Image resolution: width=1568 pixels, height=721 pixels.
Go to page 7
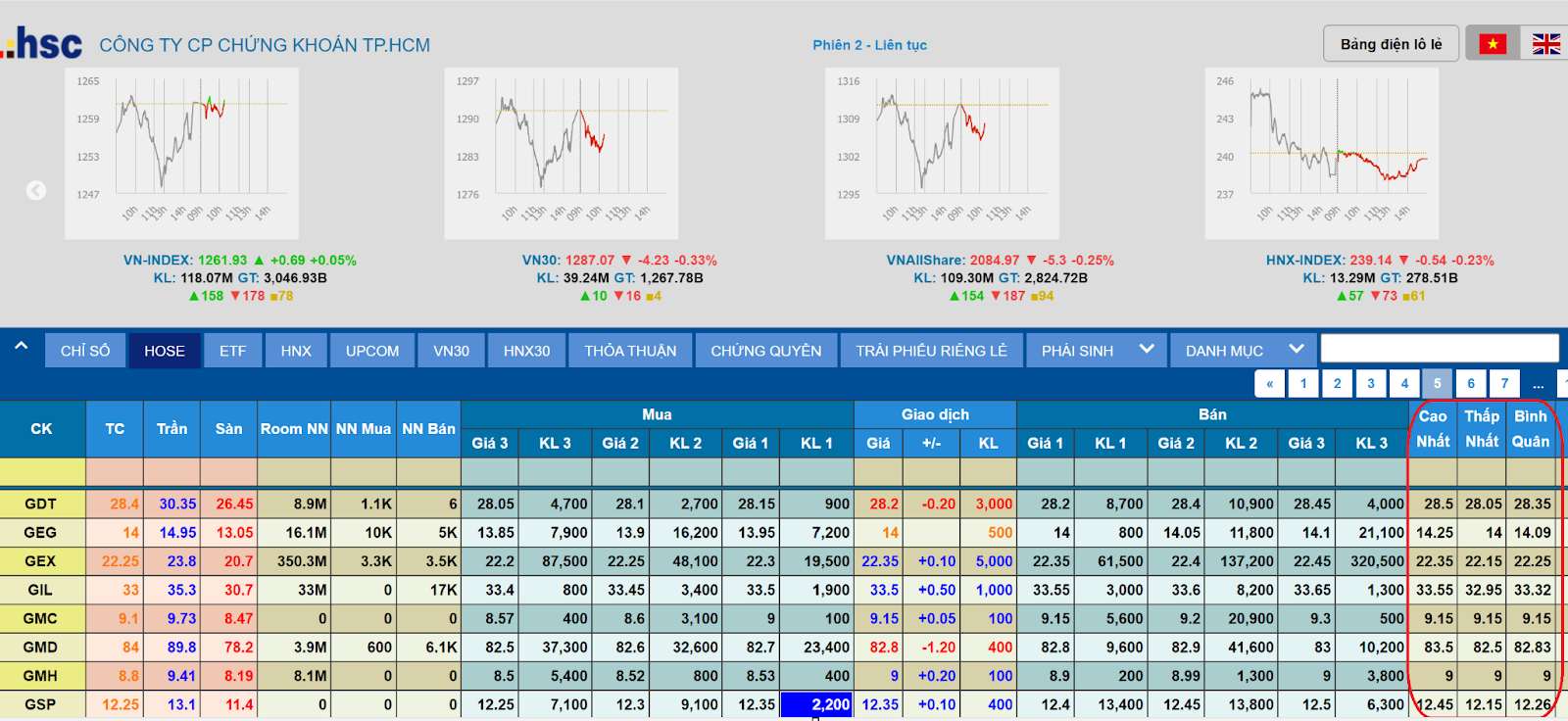(x=1504, y=383)
